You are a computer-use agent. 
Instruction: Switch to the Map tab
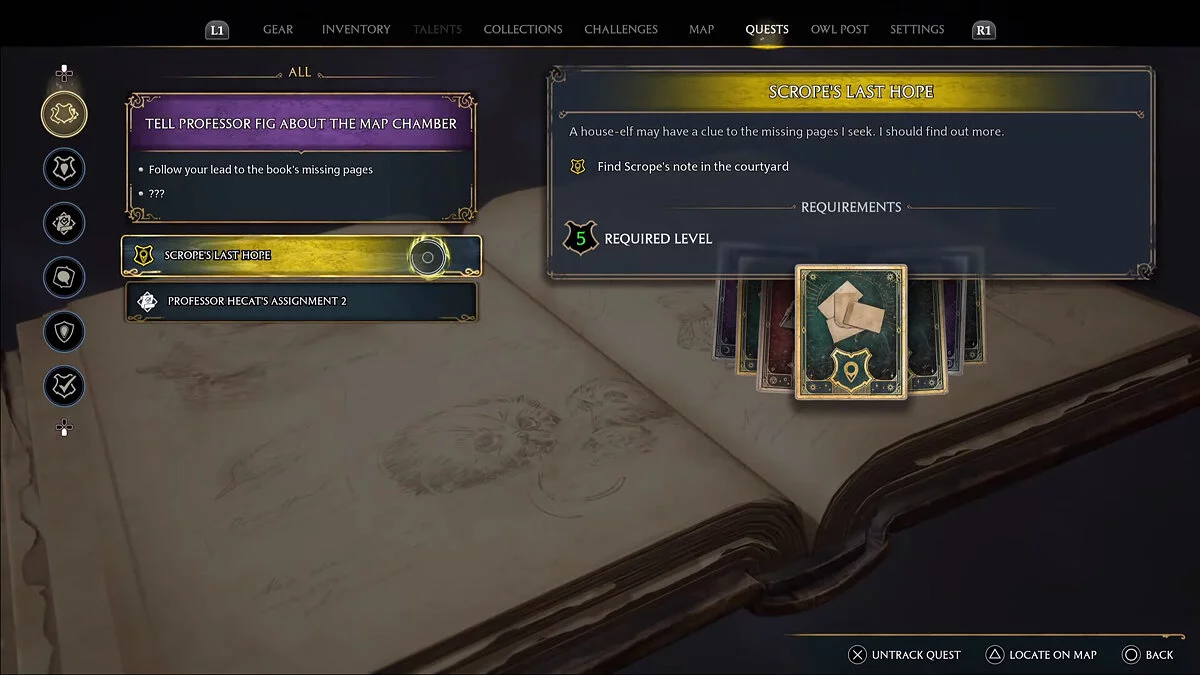[702, 30]
